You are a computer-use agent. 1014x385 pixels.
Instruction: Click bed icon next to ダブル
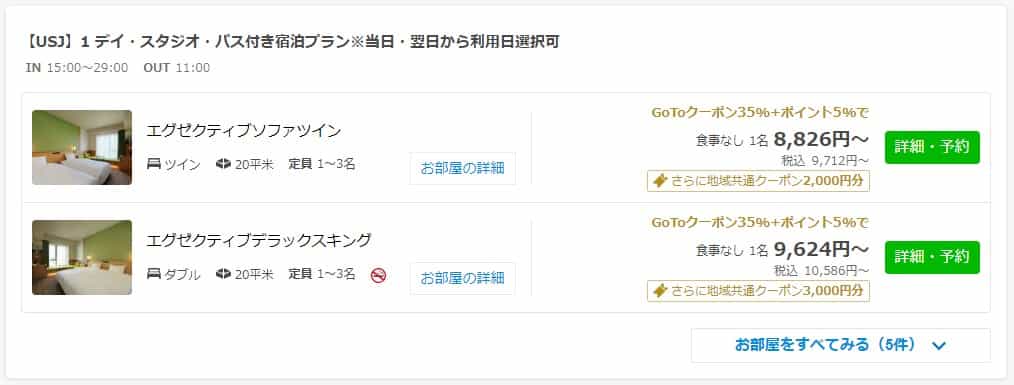(x=154, y=274)
